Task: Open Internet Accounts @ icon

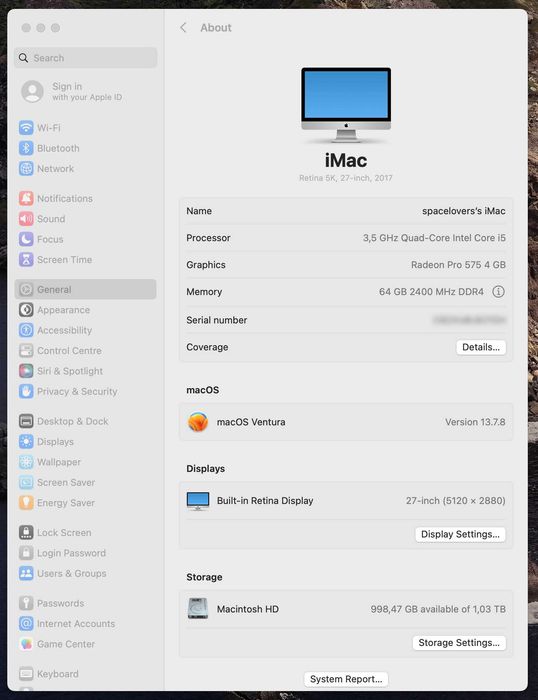Action: coord(26,624)
